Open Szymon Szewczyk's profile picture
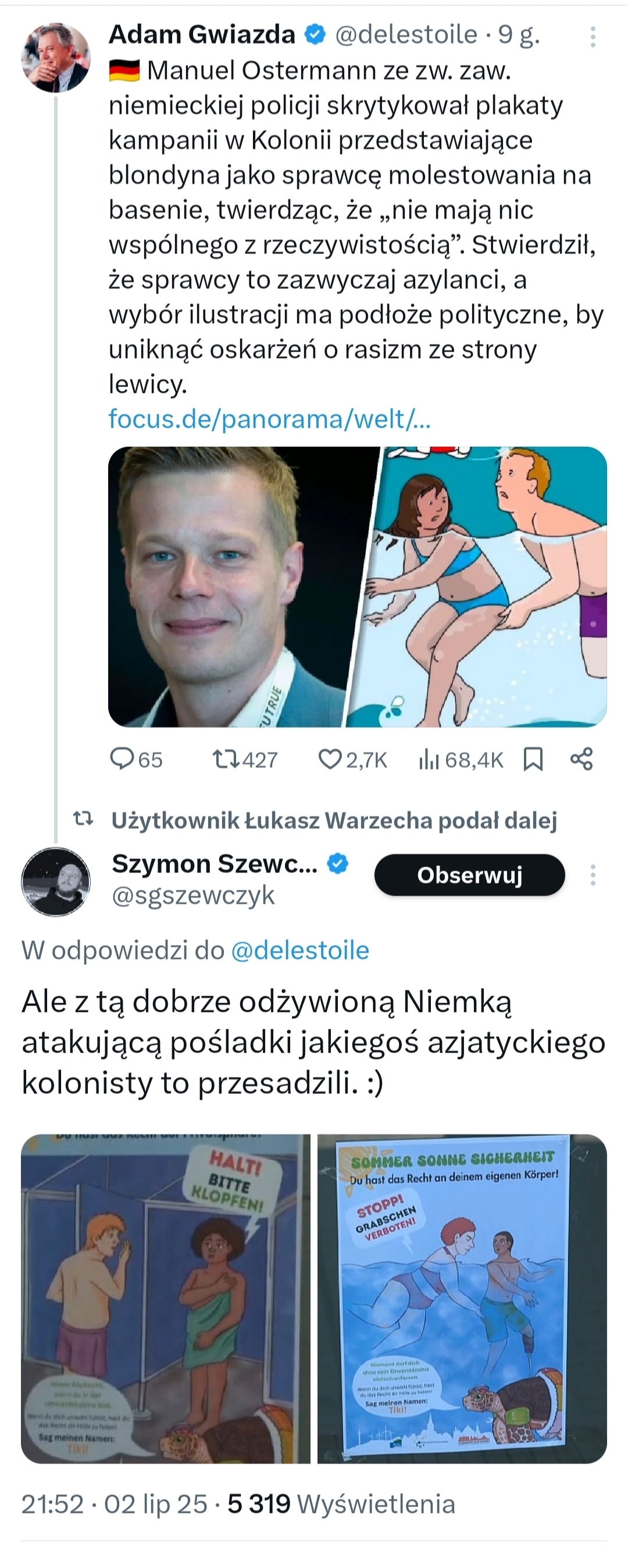Screen dimensions: 628x1568 click(55, 881)
